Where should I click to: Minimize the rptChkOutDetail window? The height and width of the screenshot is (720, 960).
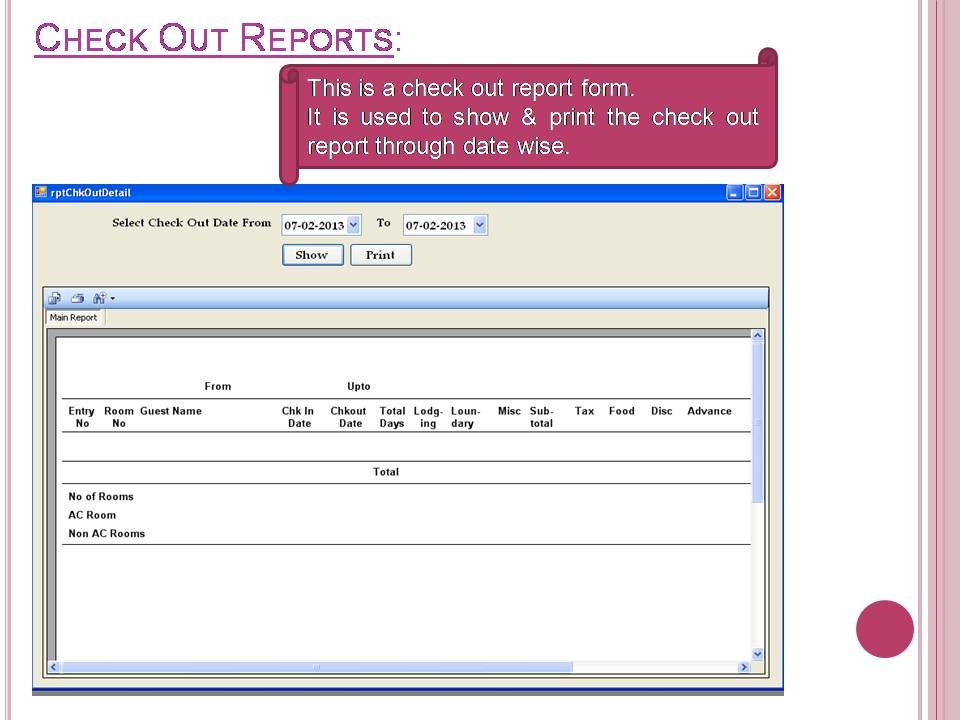[734, 192]
